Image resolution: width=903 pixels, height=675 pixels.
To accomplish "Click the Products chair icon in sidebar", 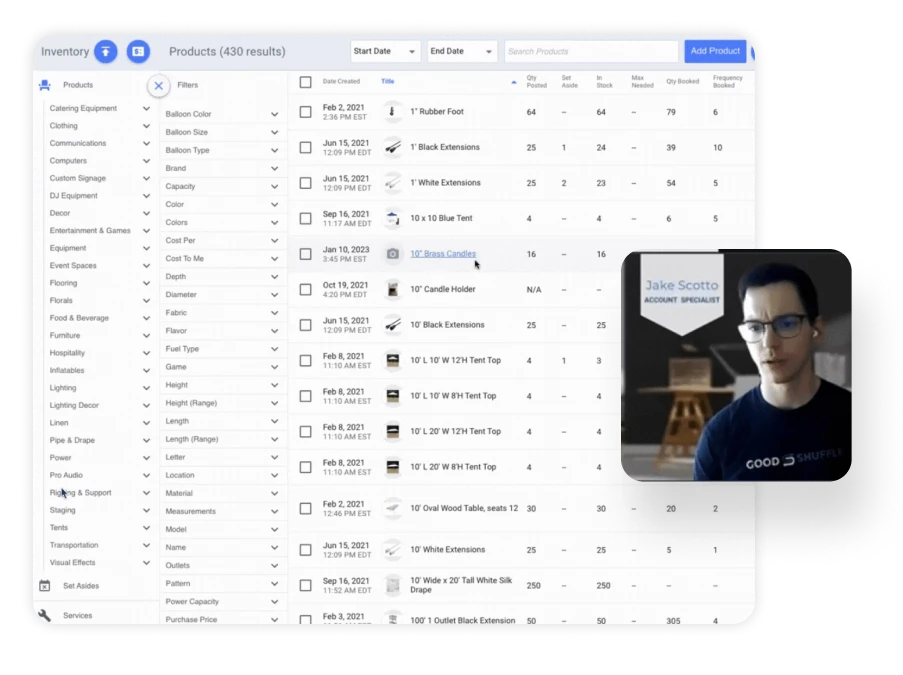I will [44, 85].
